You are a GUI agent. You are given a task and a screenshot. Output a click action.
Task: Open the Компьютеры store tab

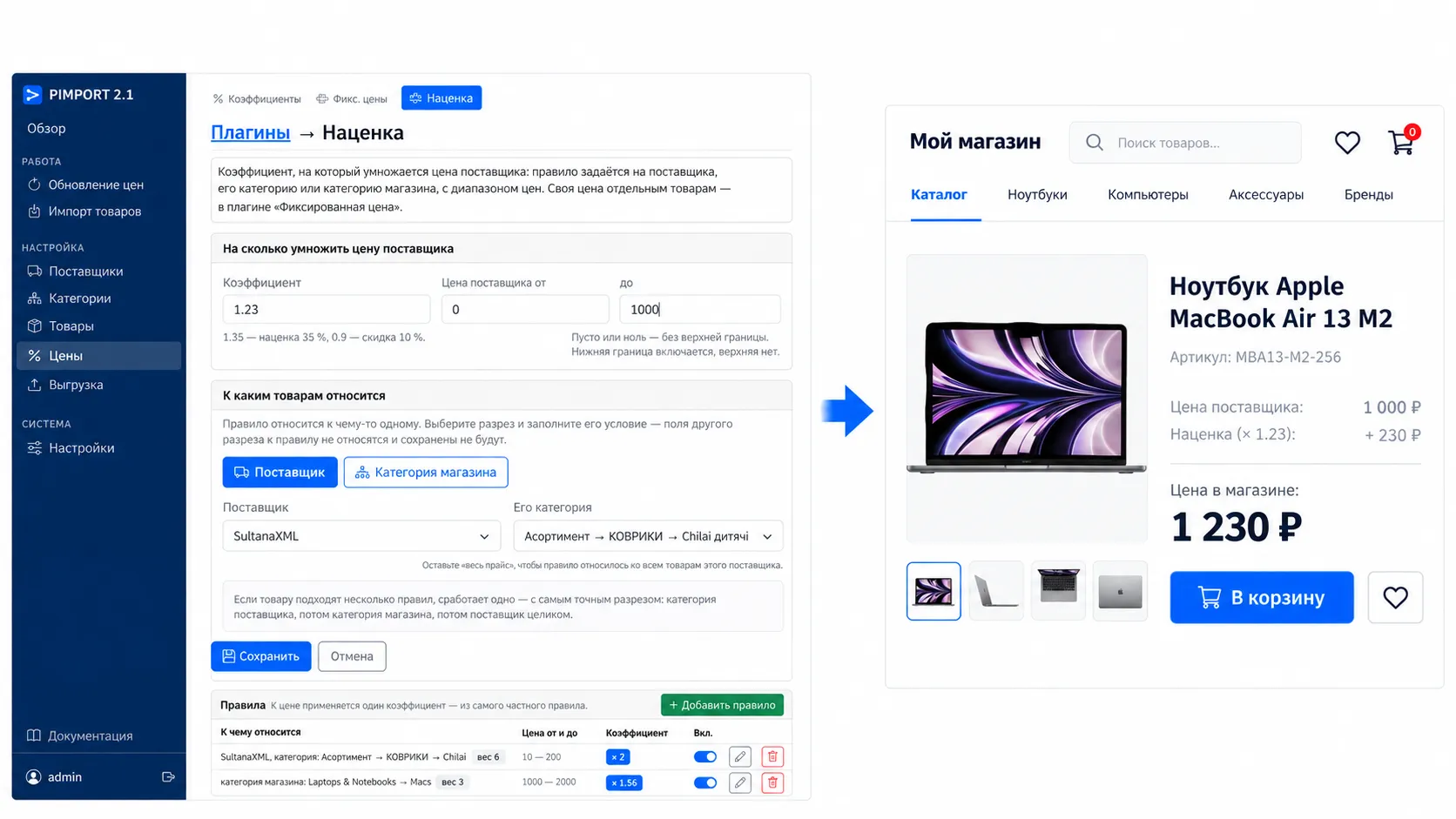[x=1148, y=195]
